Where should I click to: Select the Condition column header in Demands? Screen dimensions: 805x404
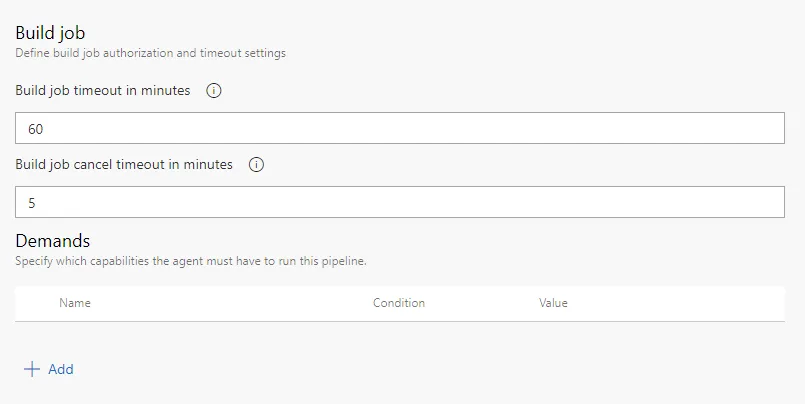(x=399, y=303)
